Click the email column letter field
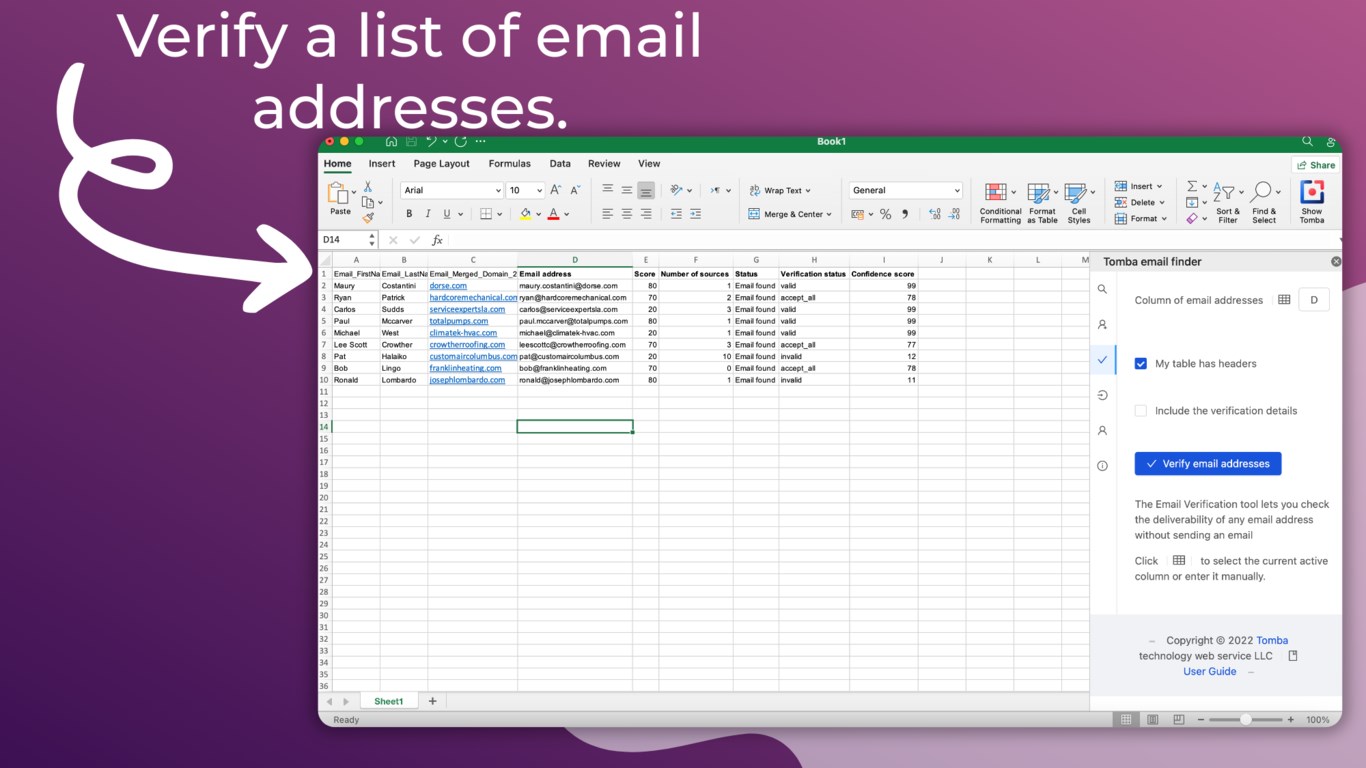 pos(1314,300)
